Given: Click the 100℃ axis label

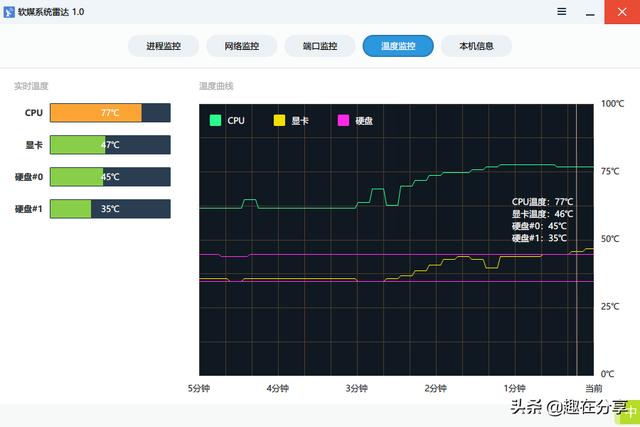Looking at the screenshot, I should point(612,104).
